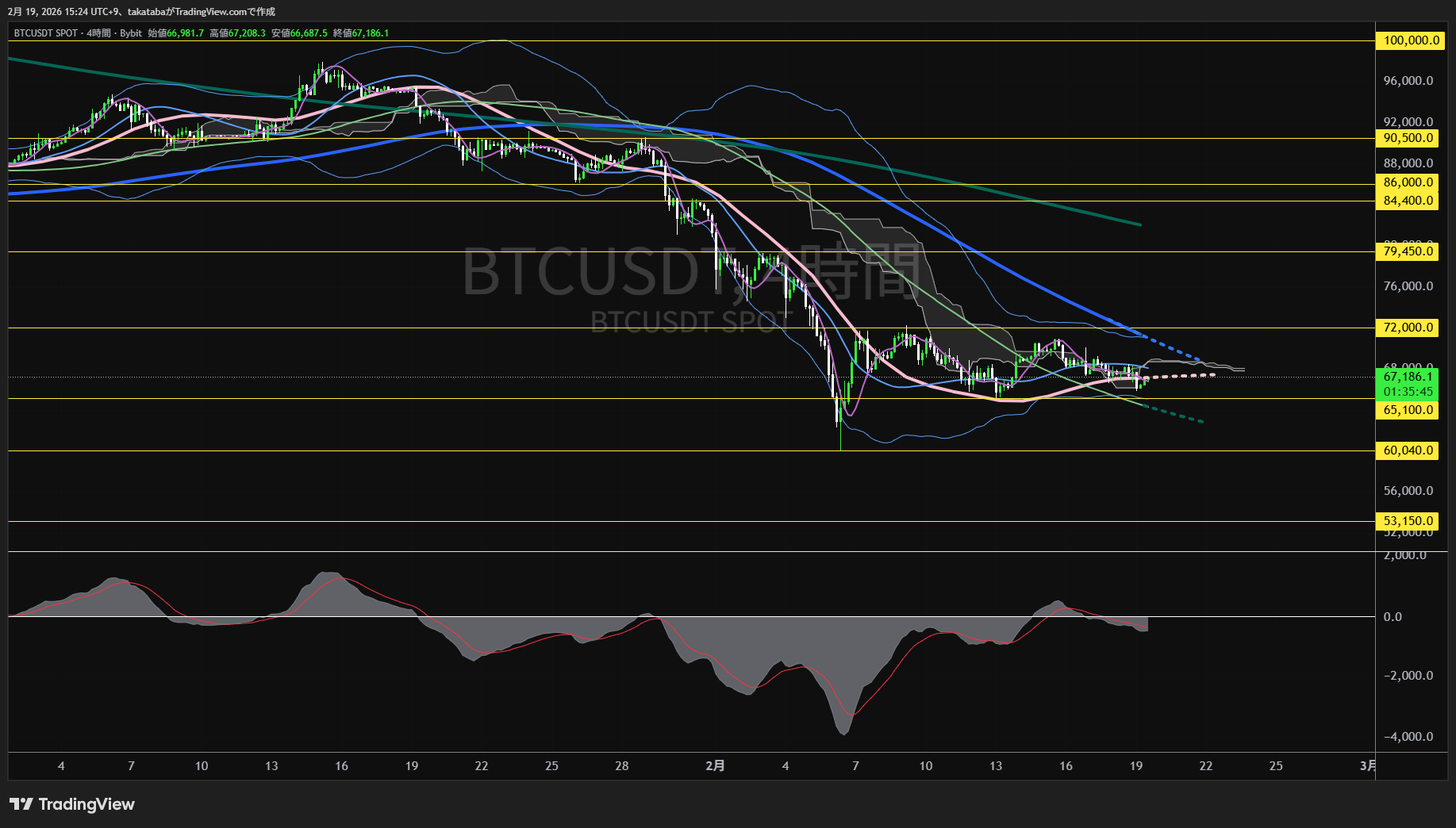The width and height of the screenshot is (1456, 828).
Task: Click the −4,000.0 MACD scale label
Action: (1408, 737)
